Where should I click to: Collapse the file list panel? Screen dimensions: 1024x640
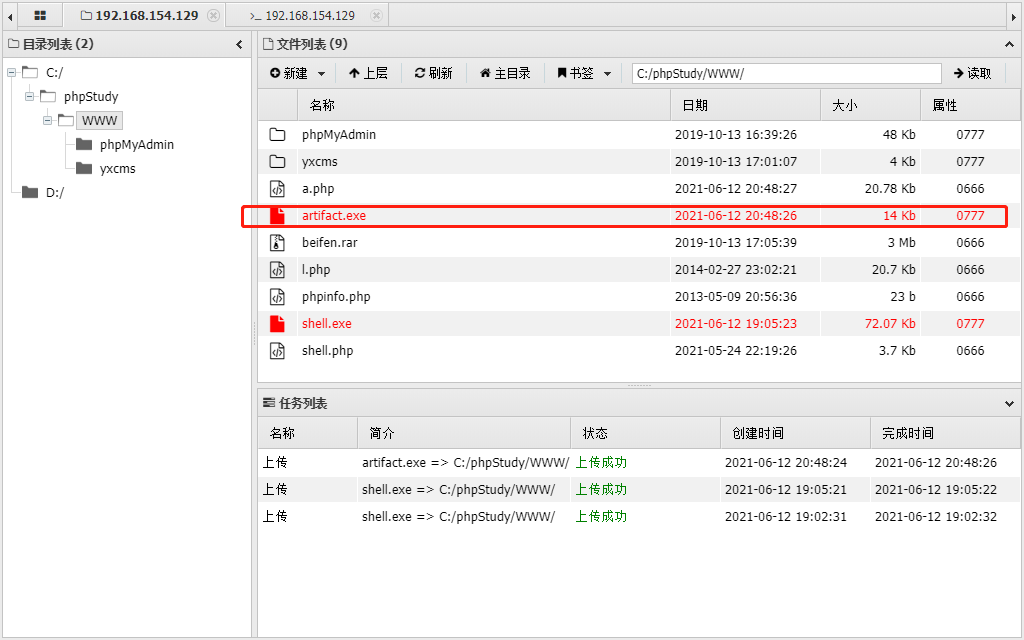(1009, 44)
